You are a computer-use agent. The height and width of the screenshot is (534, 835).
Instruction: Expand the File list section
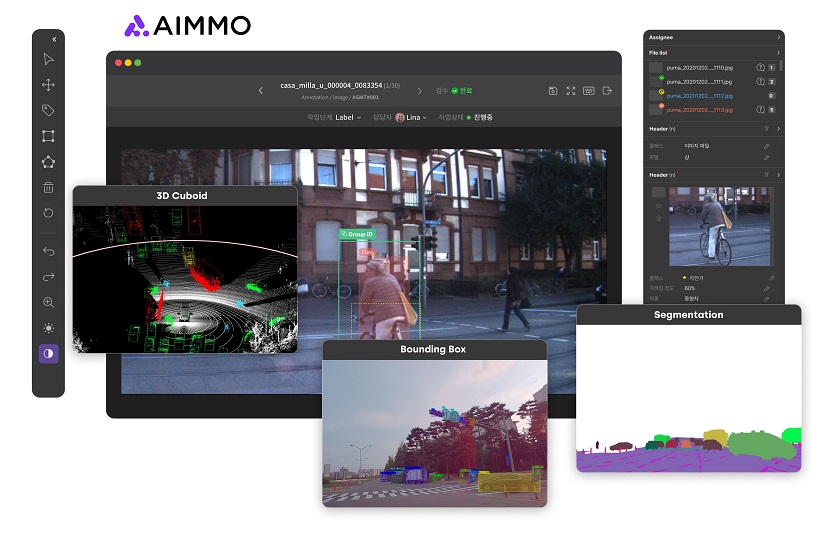pos(779,53)
